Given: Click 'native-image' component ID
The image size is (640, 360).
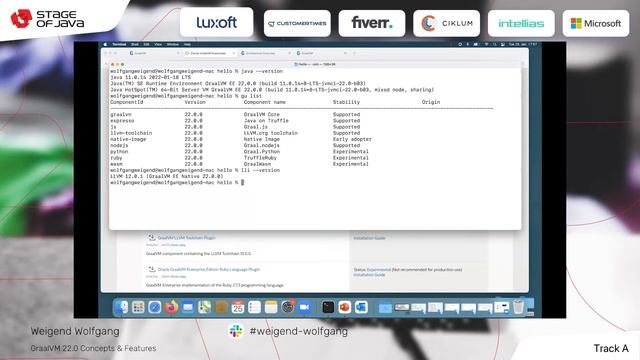Looking at the screenshot, I should pyautogui.click(x=128, y=139).
